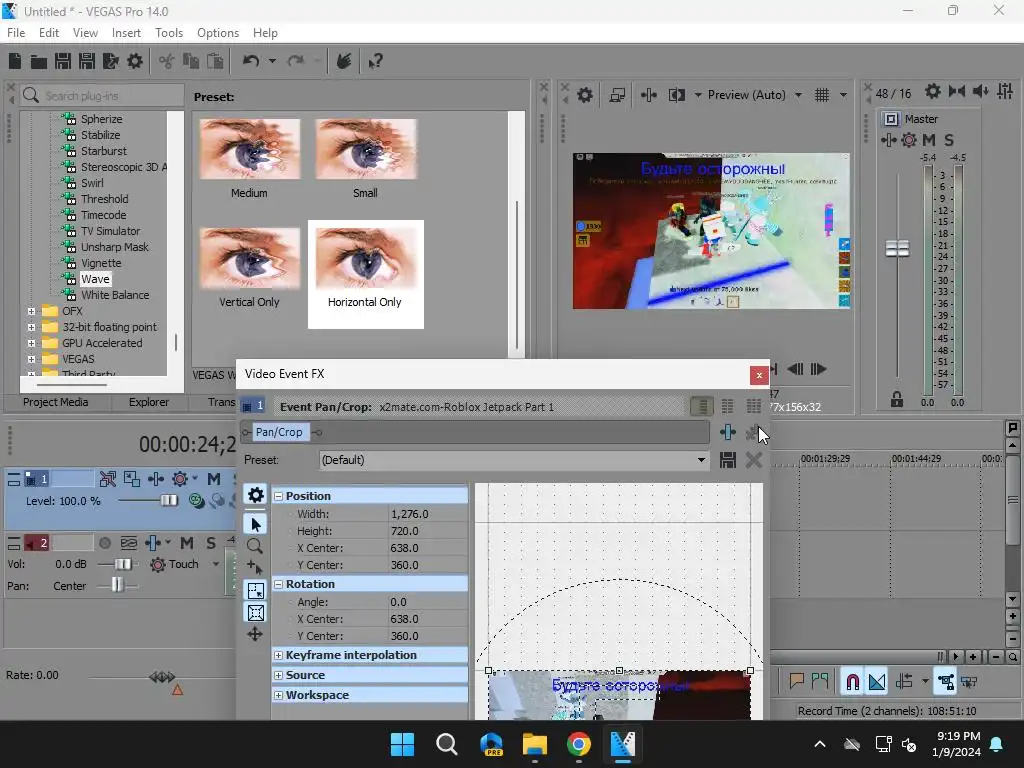This screenshot has width=1024, height=768.
Task: Expand the Workspace section
Action: pos(278,696)
